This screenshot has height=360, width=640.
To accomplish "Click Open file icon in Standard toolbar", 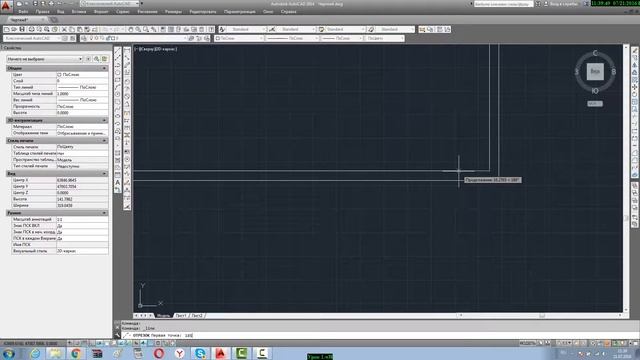I will click(x=14, y=29).
